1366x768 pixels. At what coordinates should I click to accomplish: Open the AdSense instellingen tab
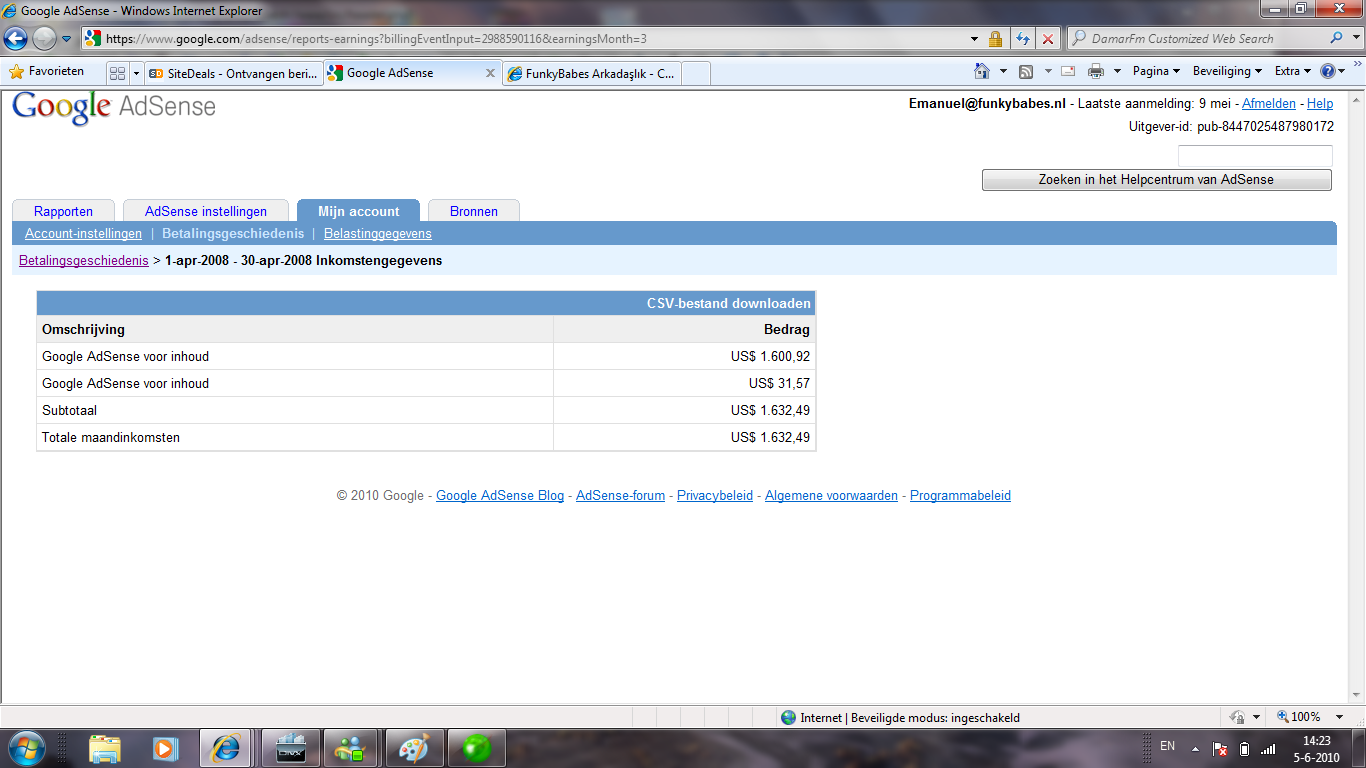(206, 211)
